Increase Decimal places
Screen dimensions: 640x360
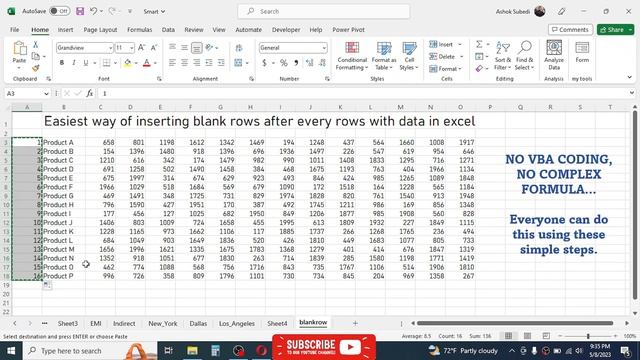[x=309, y=63]
